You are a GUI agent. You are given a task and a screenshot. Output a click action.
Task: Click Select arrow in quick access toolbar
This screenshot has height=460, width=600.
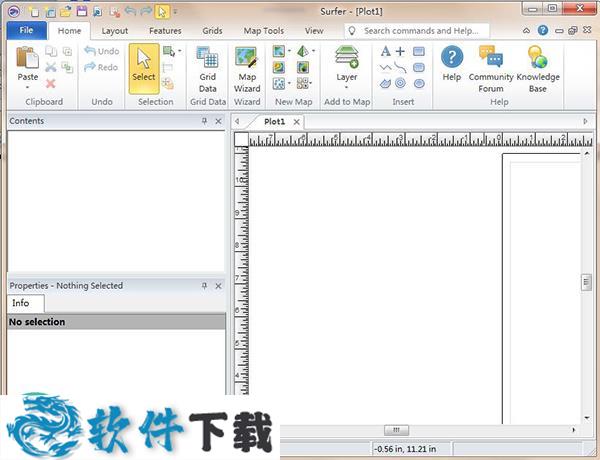click(x=162, y=12)
